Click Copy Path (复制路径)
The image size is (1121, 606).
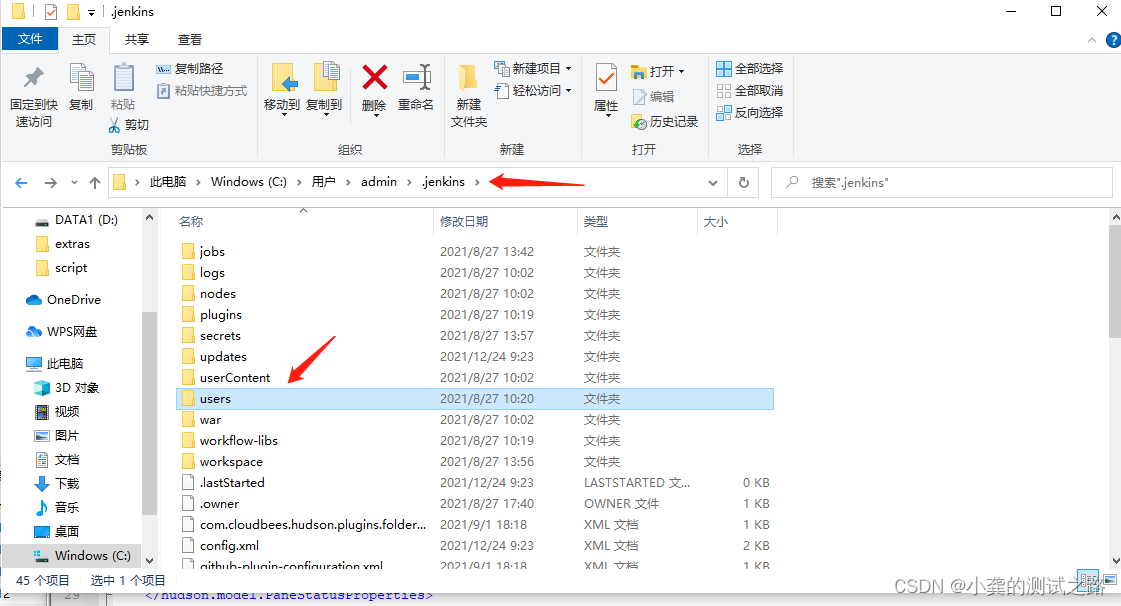[189, 69]
